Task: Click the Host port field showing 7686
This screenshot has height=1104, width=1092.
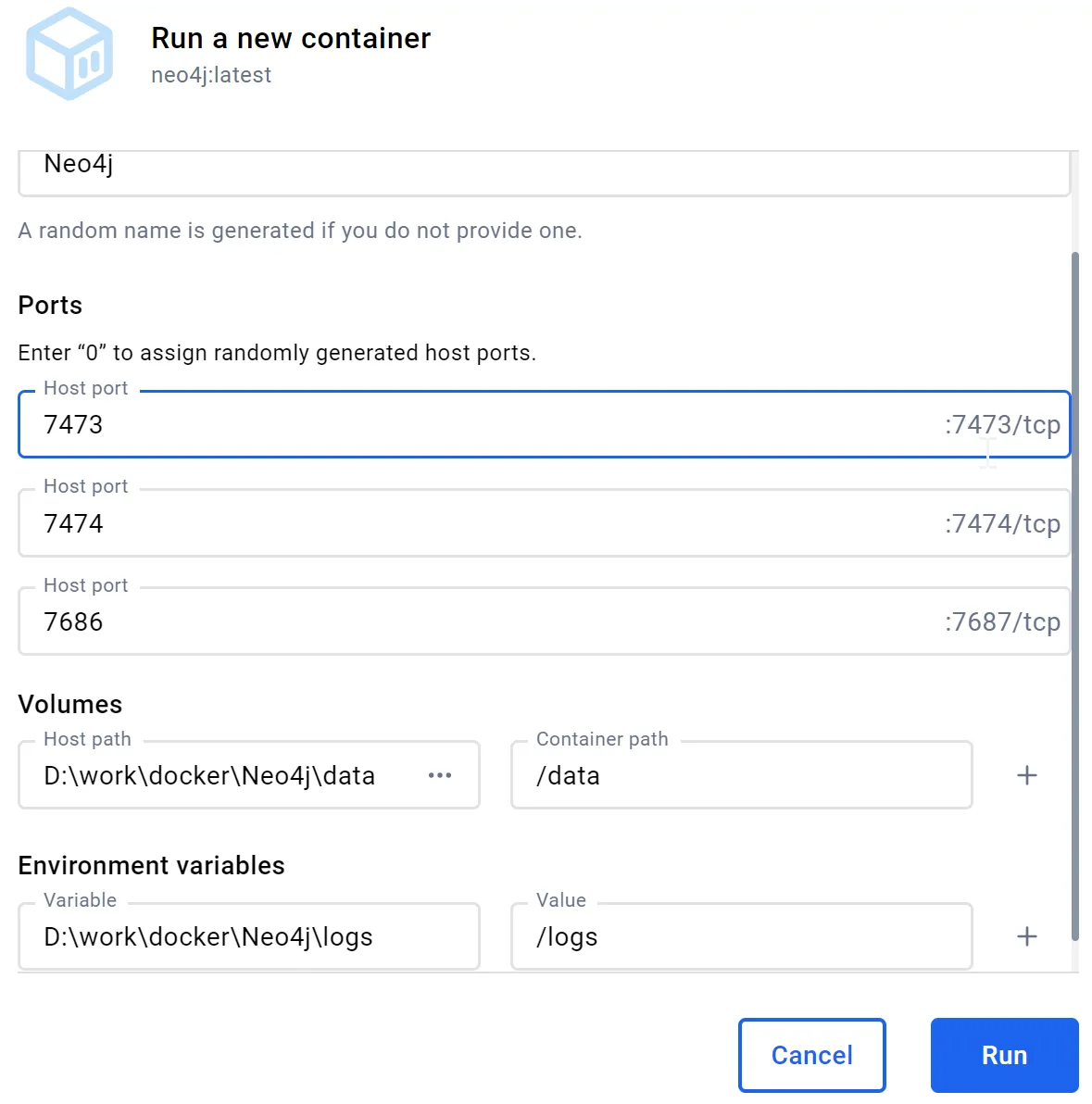Action: coord(463,622)
